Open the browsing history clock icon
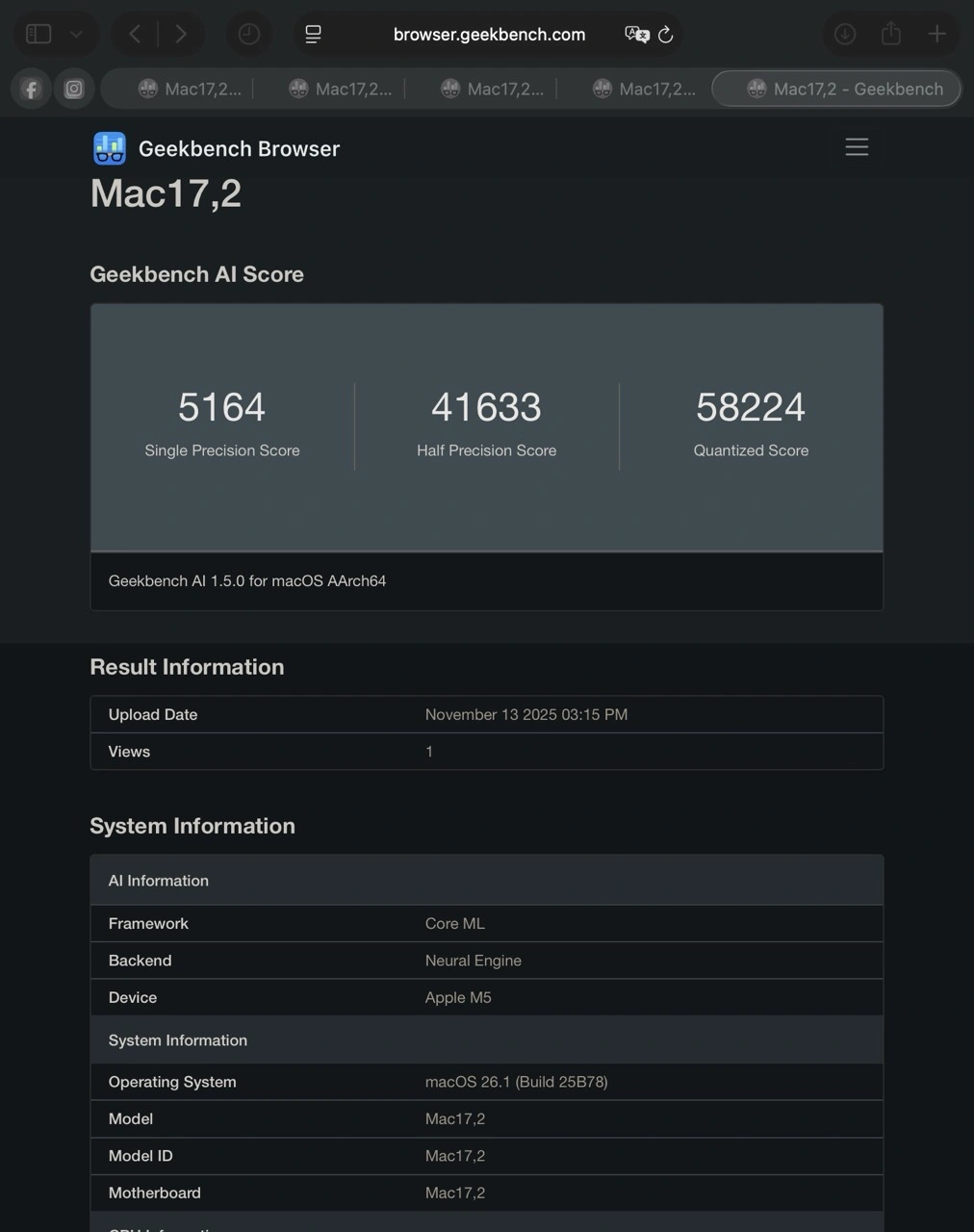 248,35
